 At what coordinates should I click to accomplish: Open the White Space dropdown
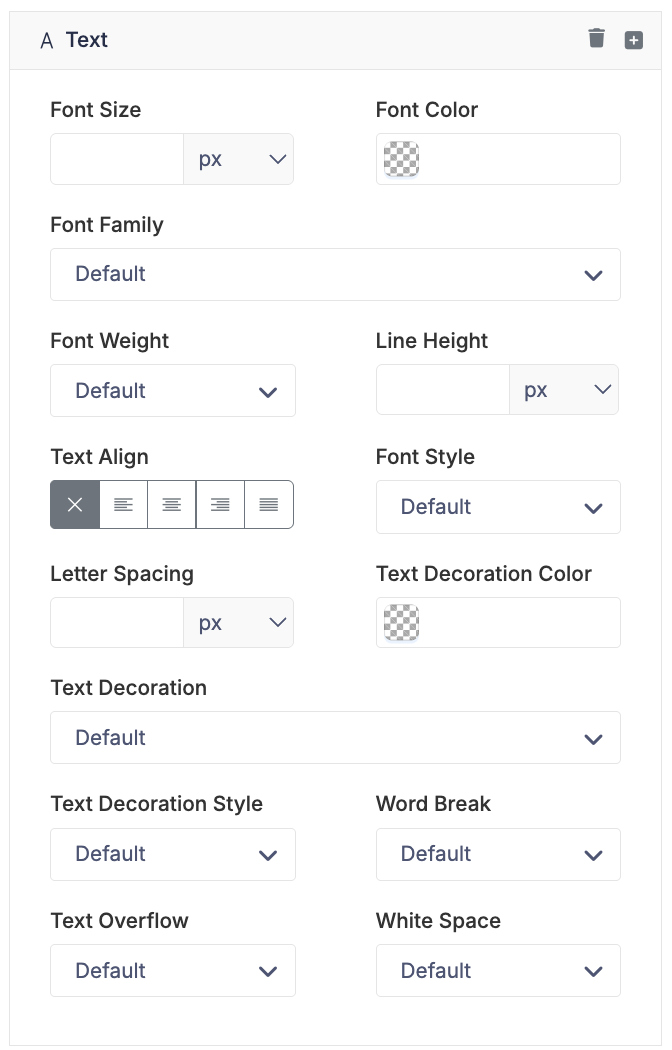498,970
